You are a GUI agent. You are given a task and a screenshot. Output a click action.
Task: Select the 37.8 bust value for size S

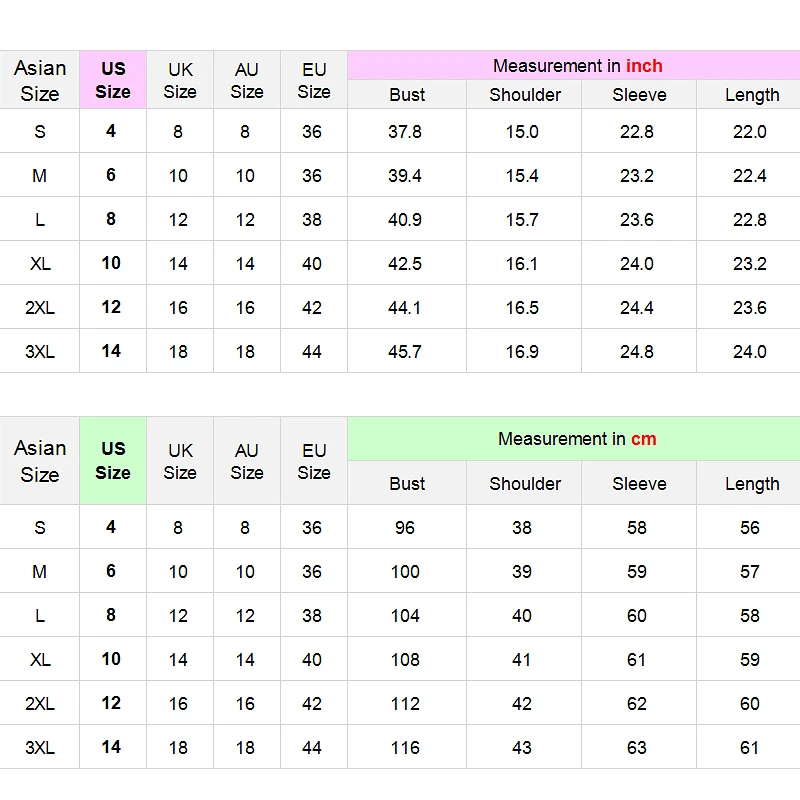coord(405,132)
